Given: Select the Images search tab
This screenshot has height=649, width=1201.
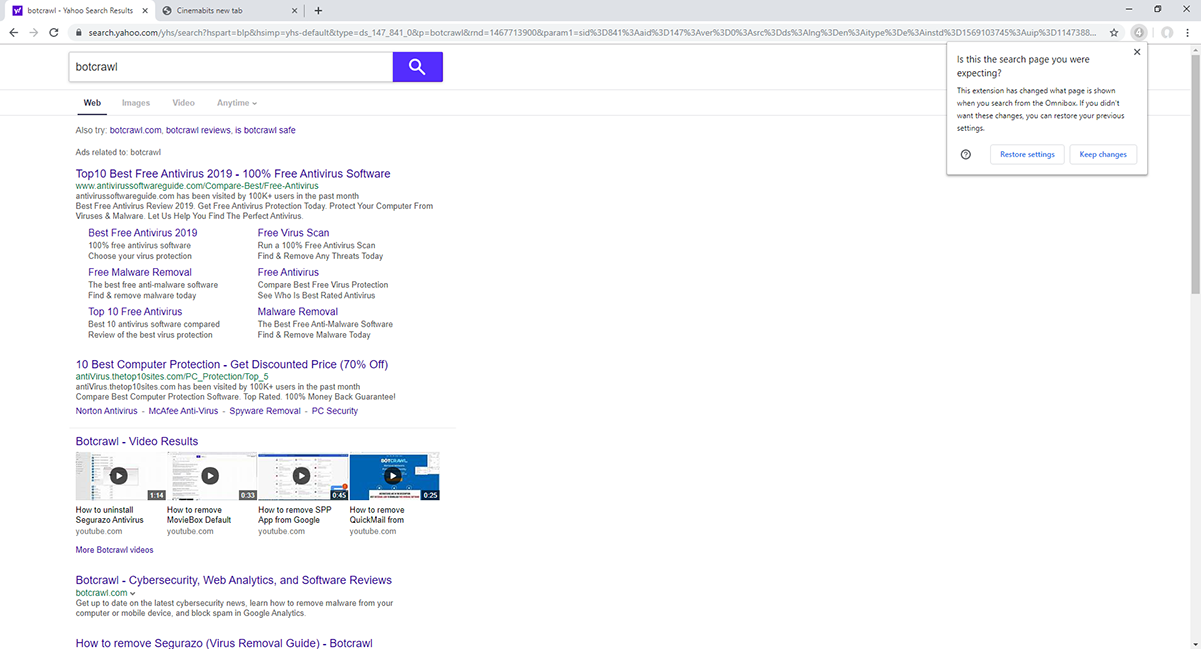Looking at the screenshot, I should tap(136, 103).
